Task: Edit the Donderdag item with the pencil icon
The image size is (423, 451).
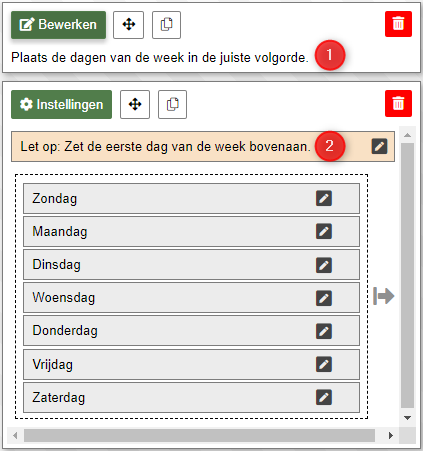Action: click(324, 331)
